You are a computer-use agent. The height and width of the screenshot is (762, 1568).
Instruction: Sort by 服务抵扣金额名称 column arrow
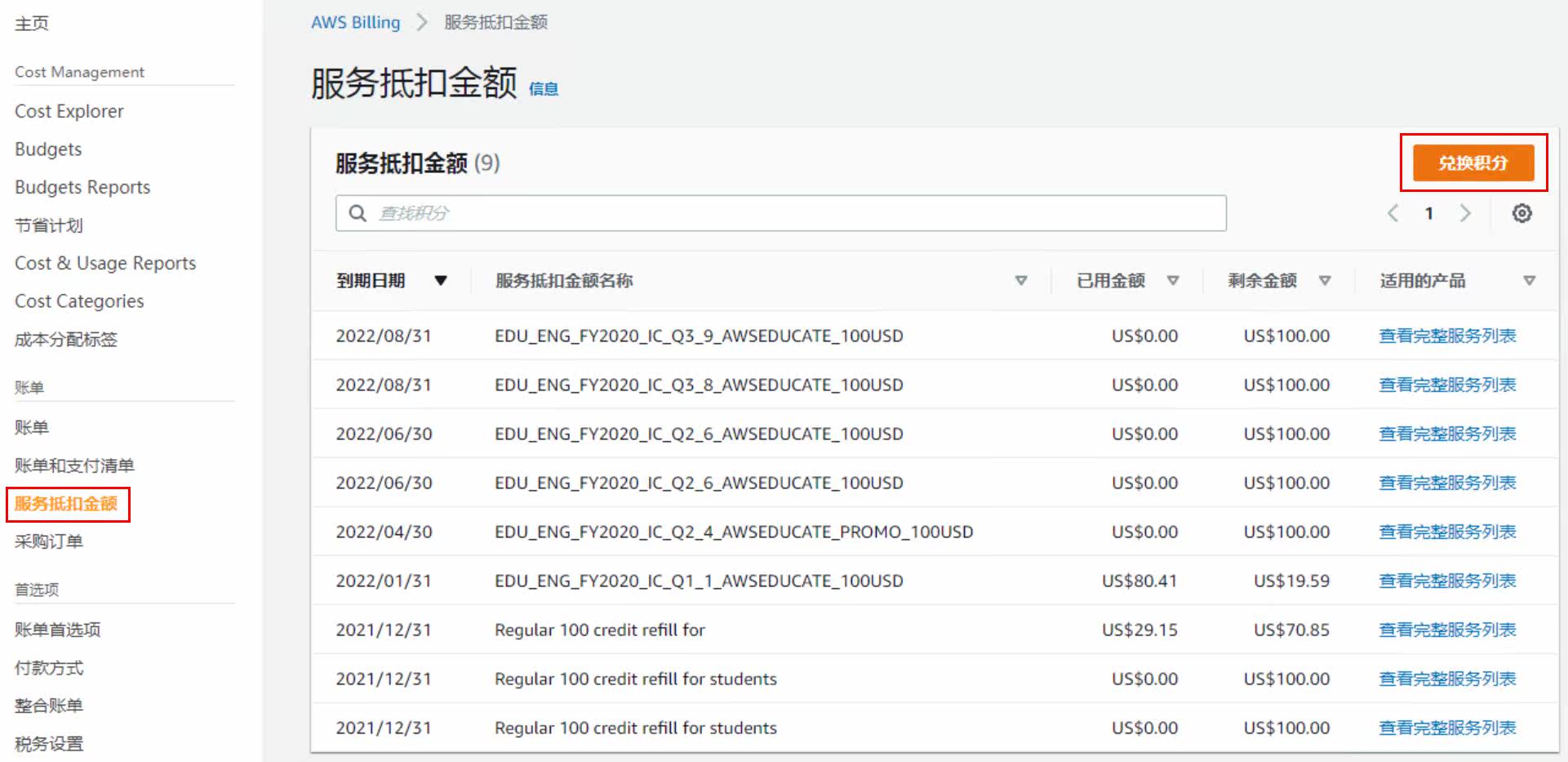coord(1020,281)
